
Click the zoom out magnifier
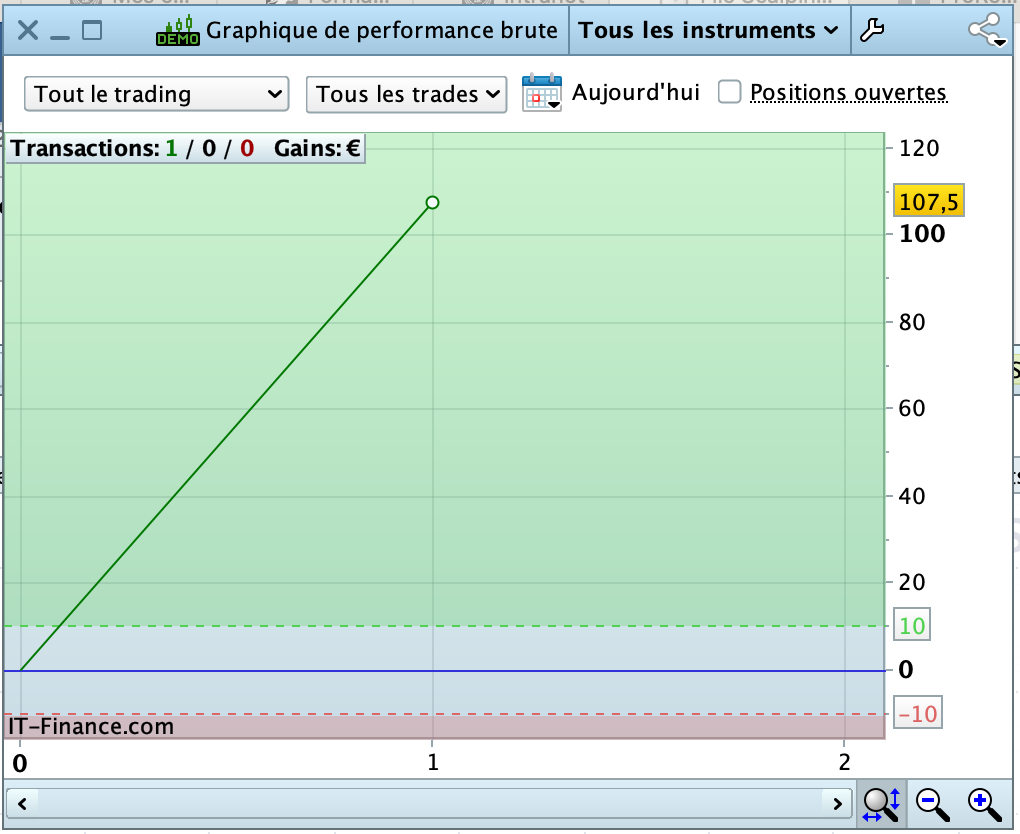point(932,804)
